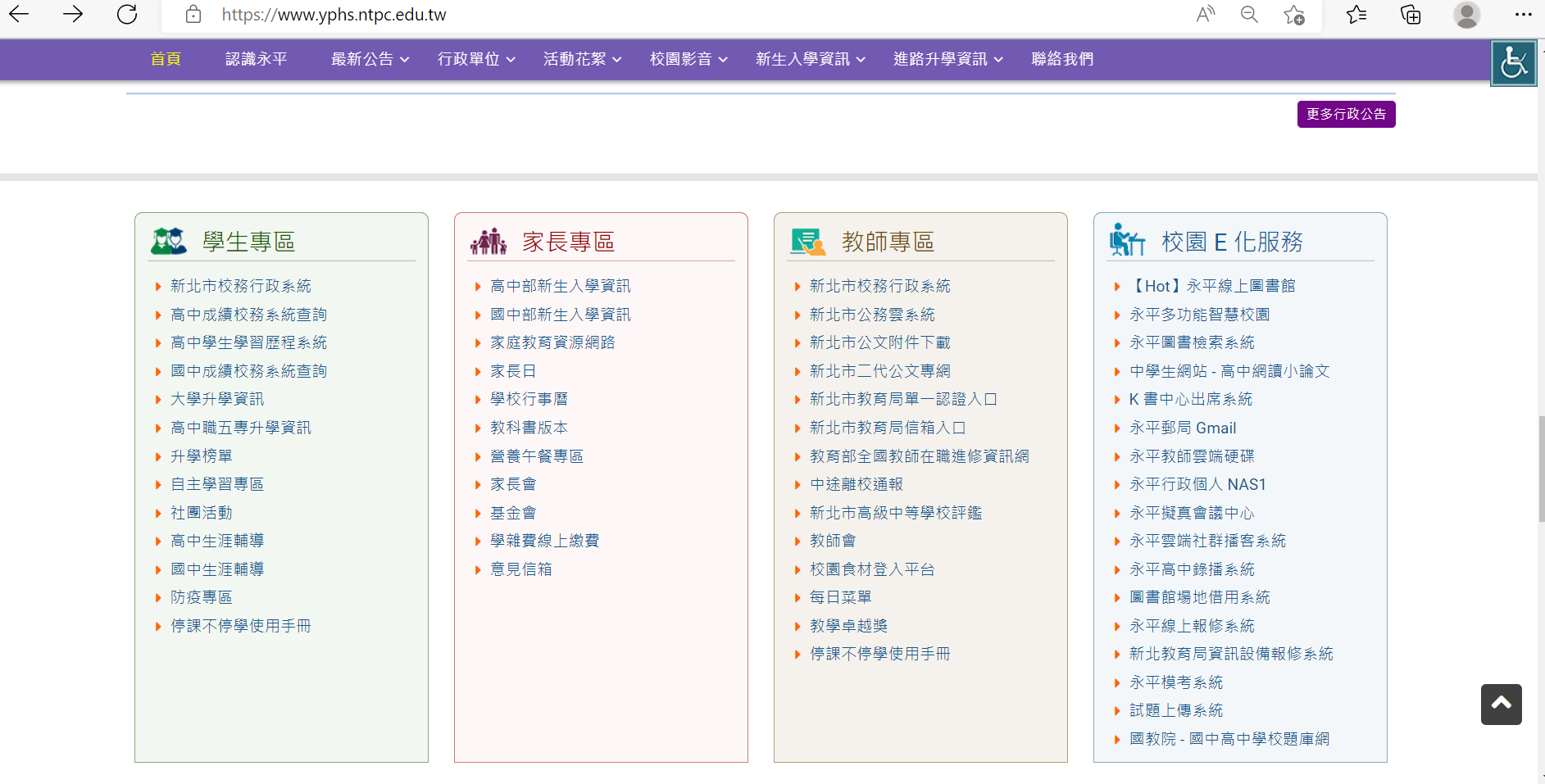This screenshot has height=784, width=1545.
Task: Expand the 行政單位 dropdown menu
Action: tap(476, 59)
